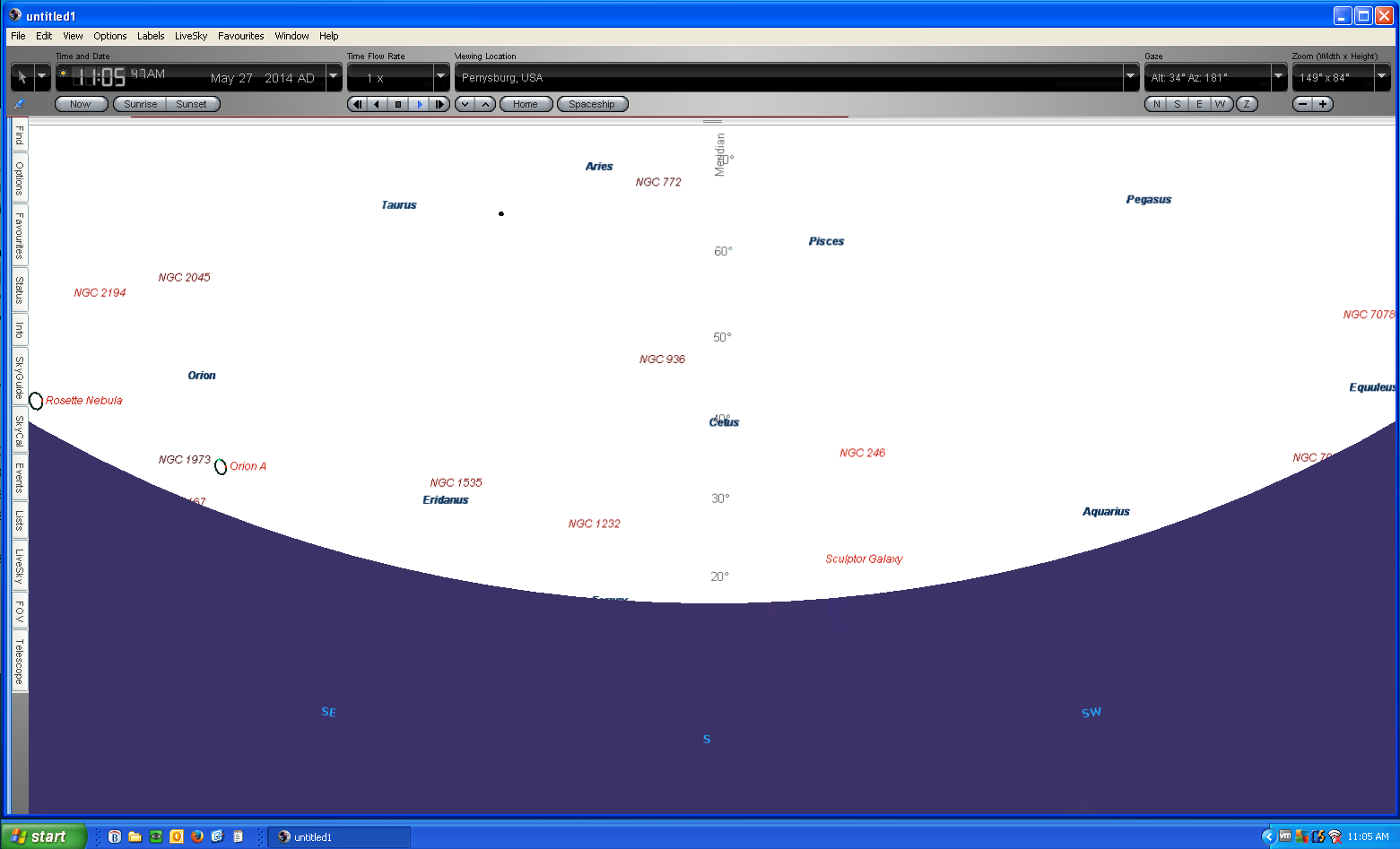Click the Firefox icon in taskbar

197,836
